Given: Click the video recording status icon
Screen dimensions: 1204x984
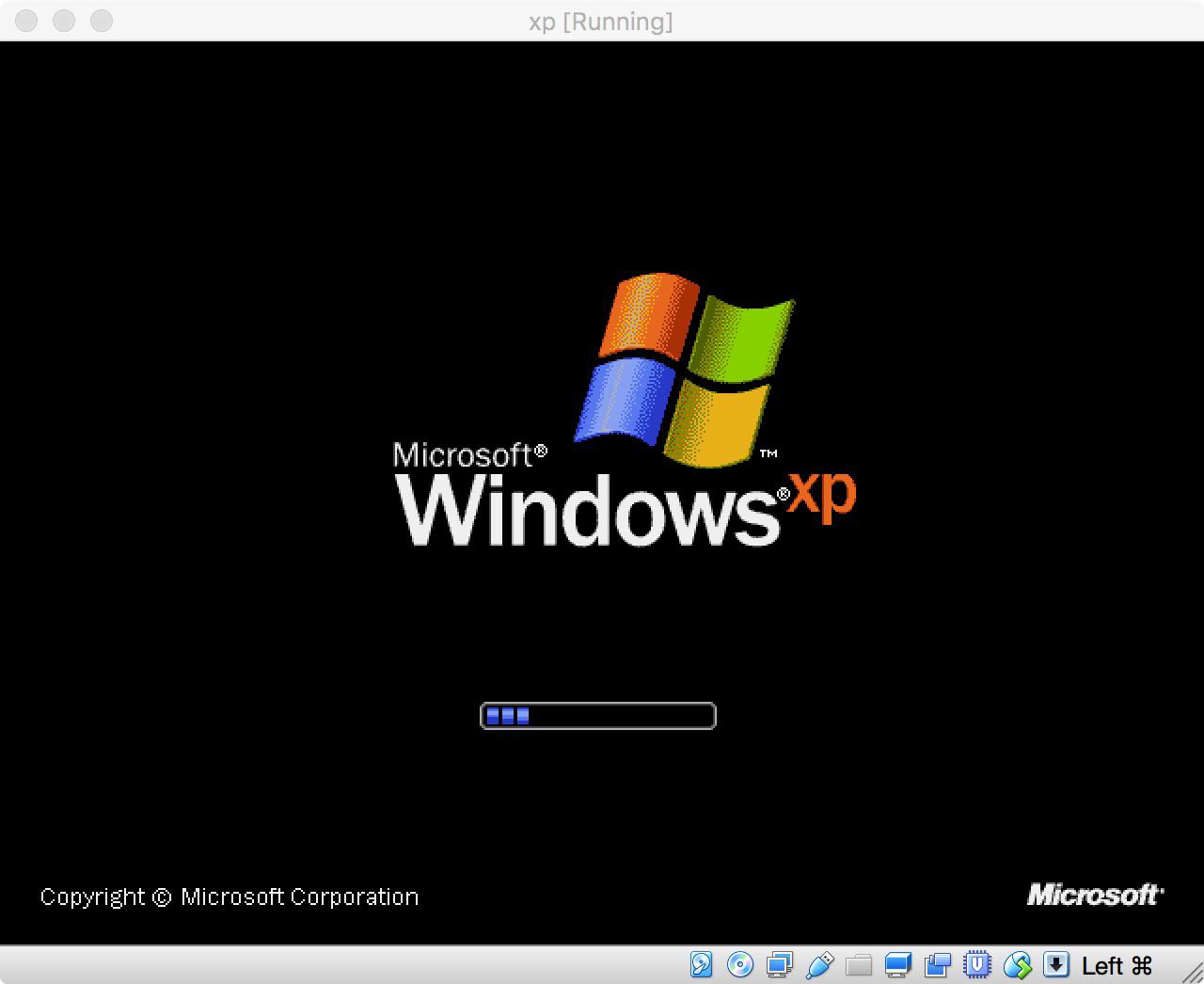Looking at the screenshot, I should click(938, 965).
